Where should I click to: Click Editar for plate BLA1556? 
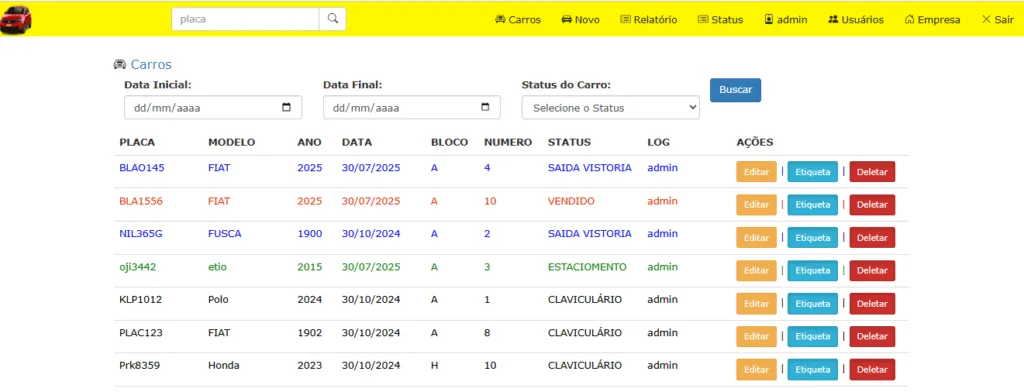[756, 204]
